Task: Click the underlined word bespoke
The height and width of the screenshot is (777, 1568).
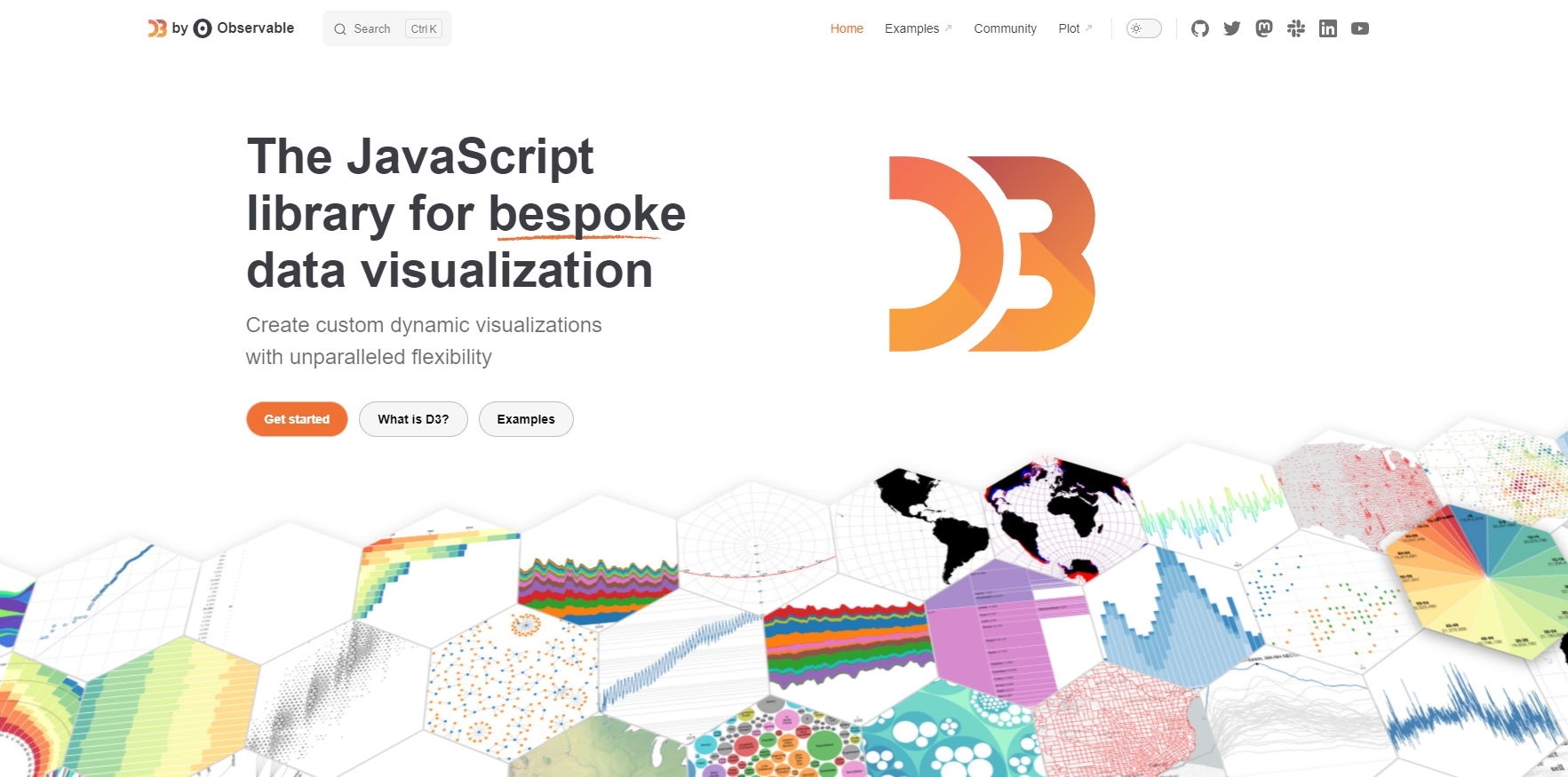Action: click(587, 214)
